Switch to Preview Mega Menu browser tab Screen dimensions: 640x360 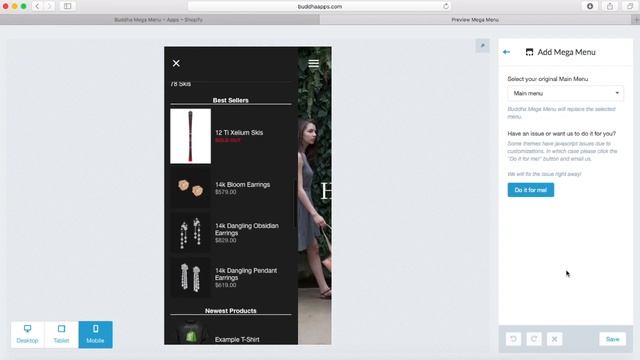[x=475, y=20]
